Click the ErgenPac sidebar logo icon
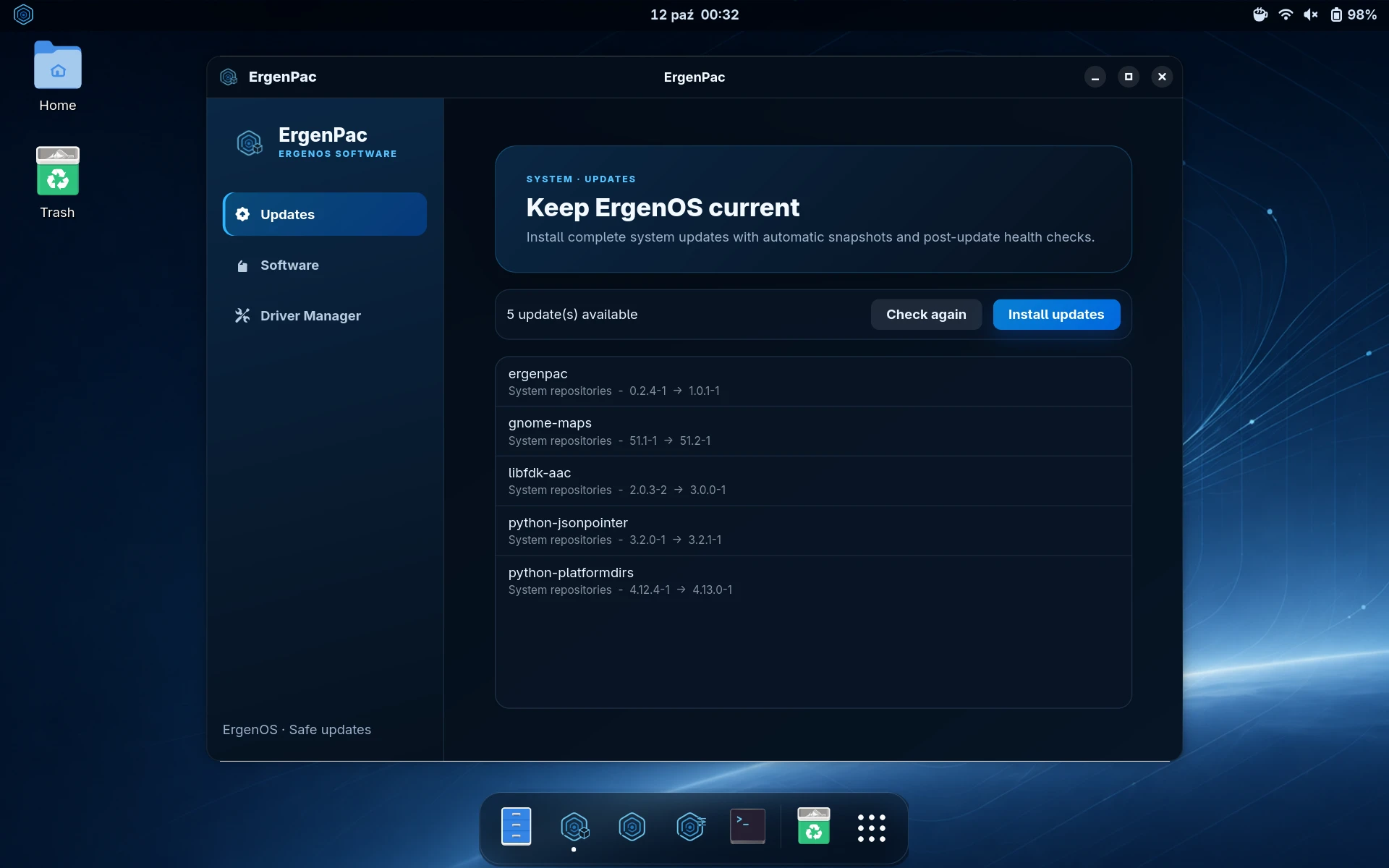 [x=250, y=143]
